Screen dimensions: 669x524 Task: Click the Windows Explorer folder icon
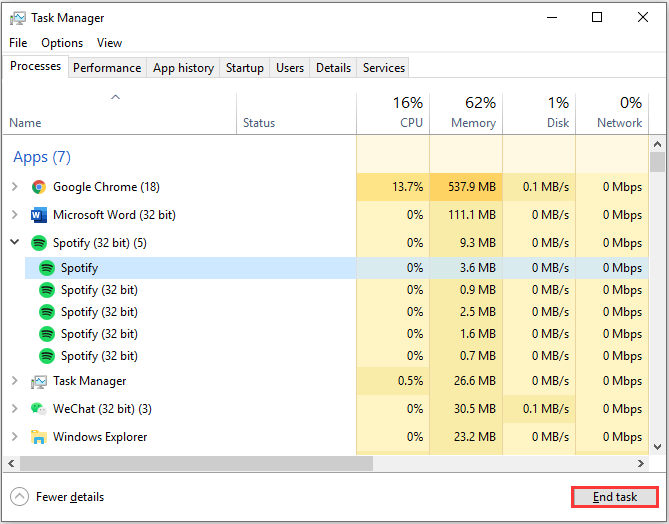39,437
